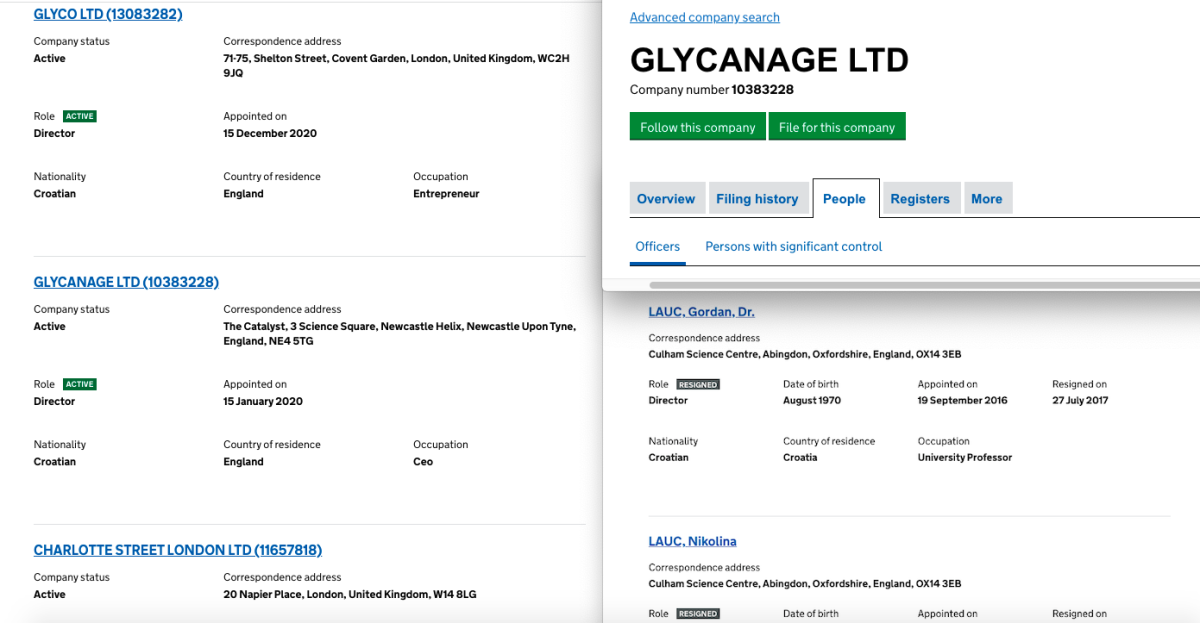Screen dimensions: 1200x623
Task: Click RESIGNED badge for Nikolina Lauc
Action: [x=698, y=614]
